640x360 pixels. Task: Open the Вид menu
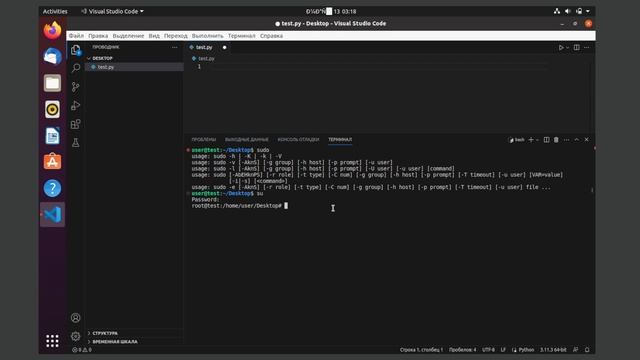pos(154,36)
